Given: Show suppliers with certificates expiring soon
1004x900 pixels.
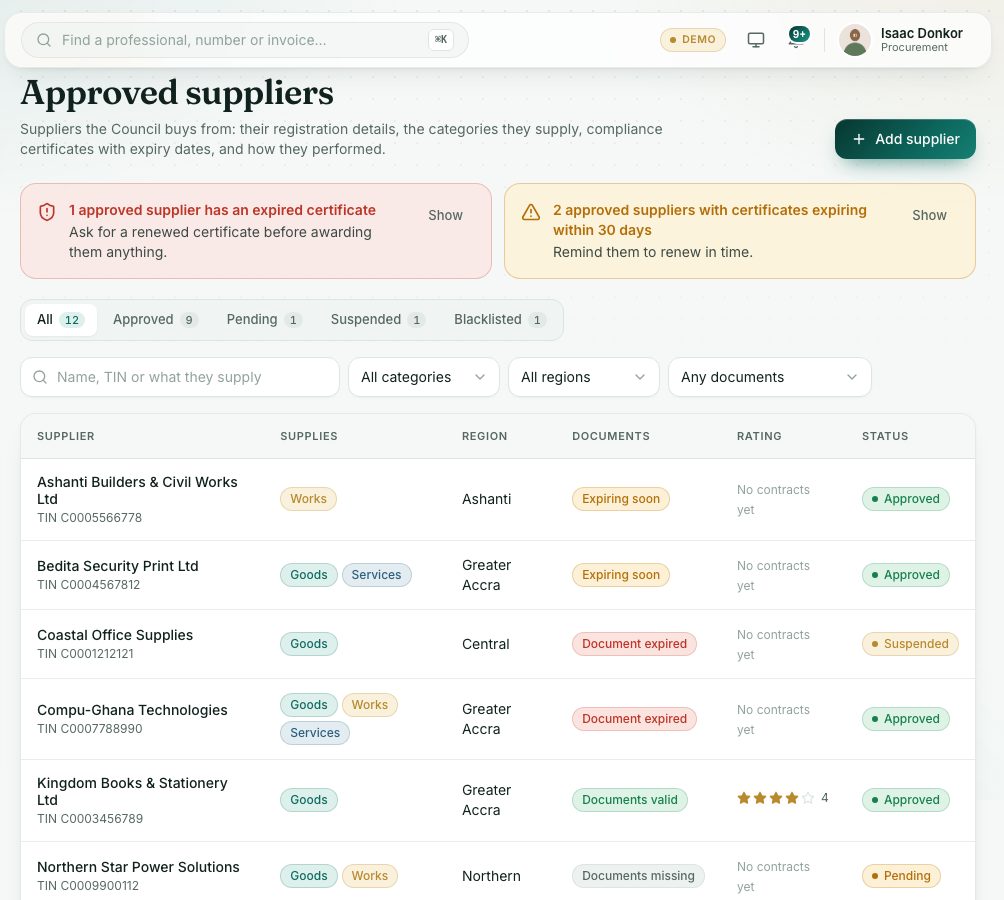Looking at the screenshot, I should [929, 215].
